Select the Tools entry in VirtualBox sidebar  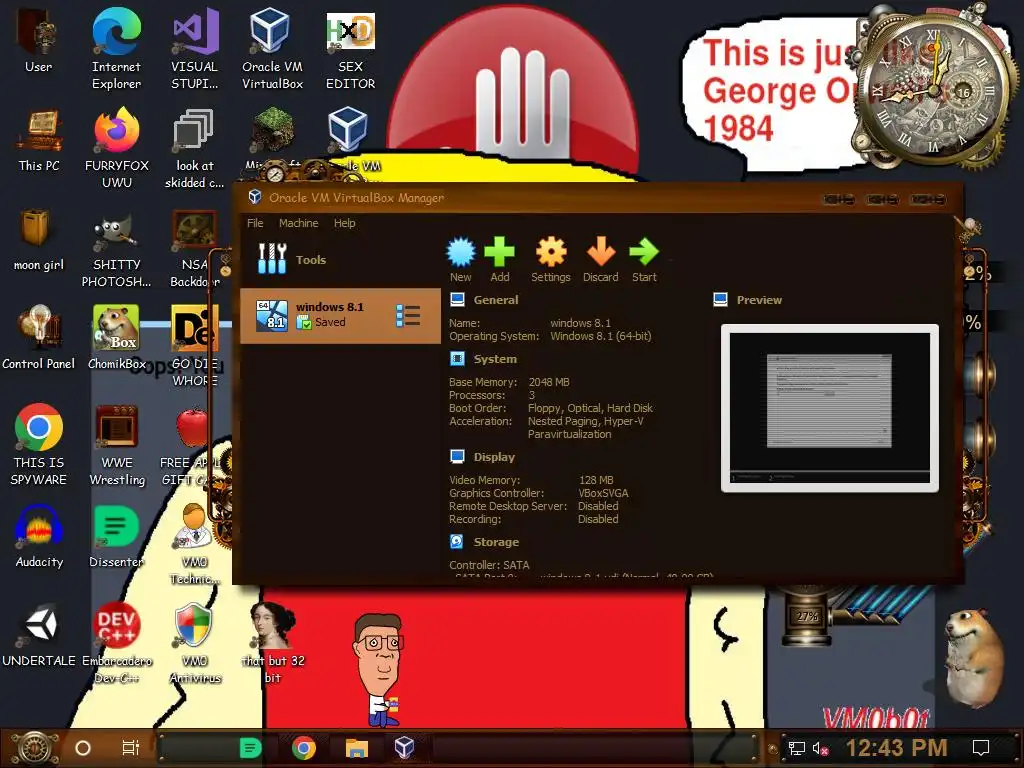[340, 259]
